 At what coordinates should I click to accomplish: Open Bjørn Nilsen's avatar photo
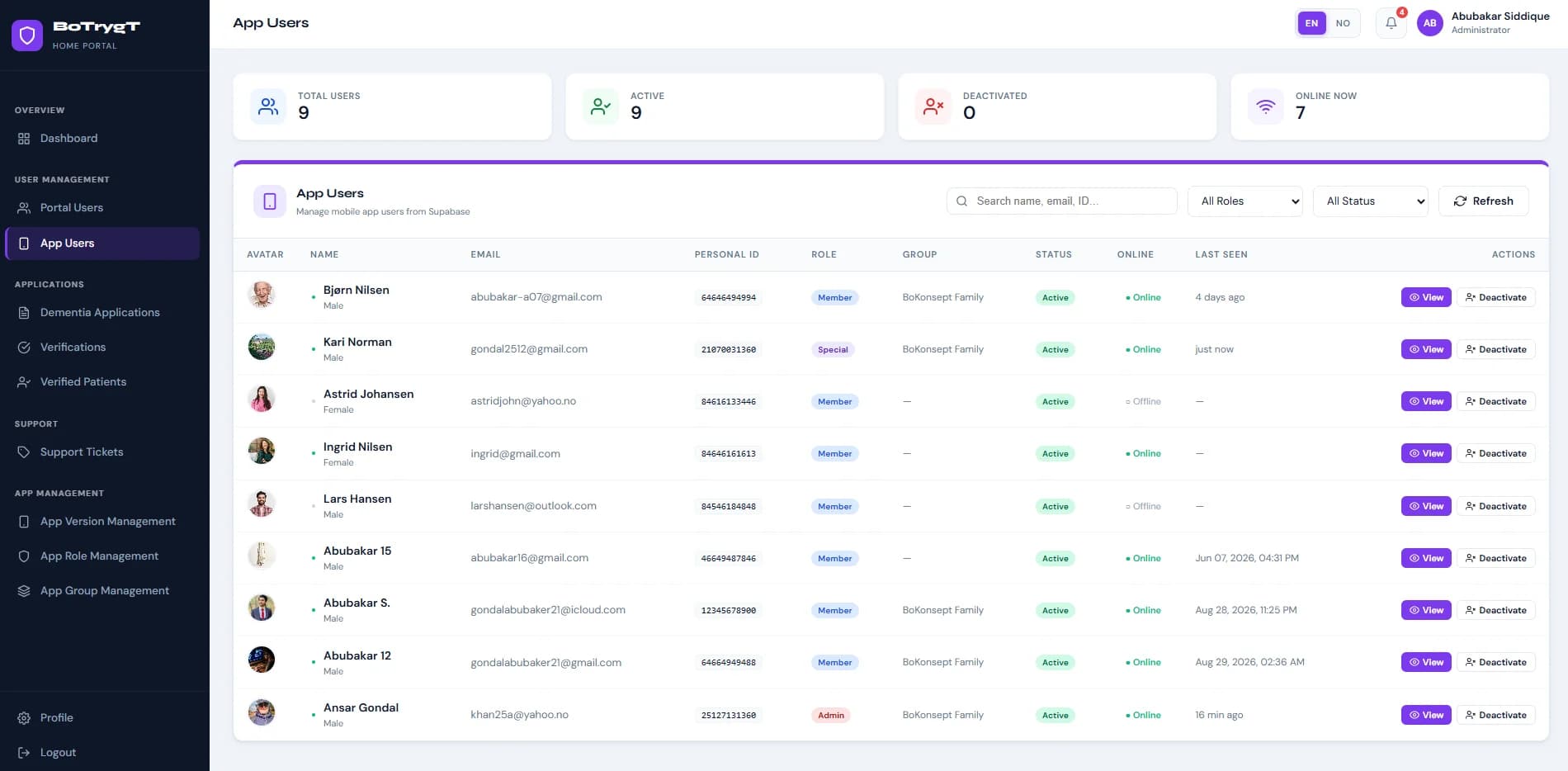pos(262,294)
